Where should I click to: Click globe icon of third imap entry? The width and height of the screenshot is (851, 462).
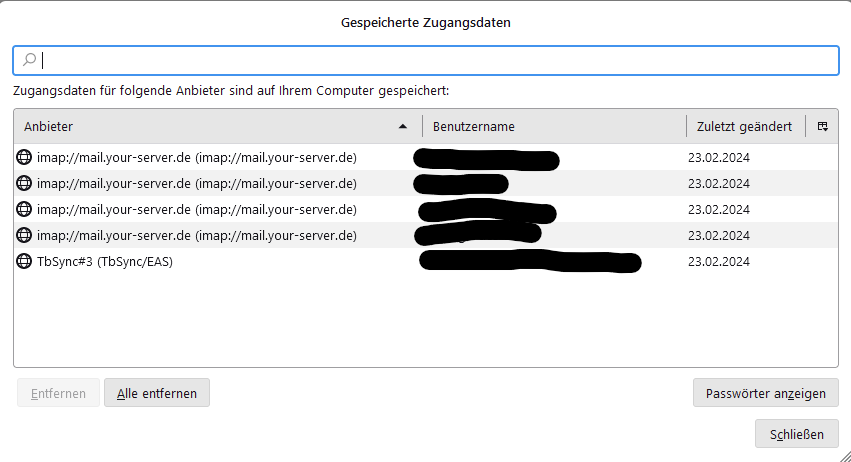25,209
